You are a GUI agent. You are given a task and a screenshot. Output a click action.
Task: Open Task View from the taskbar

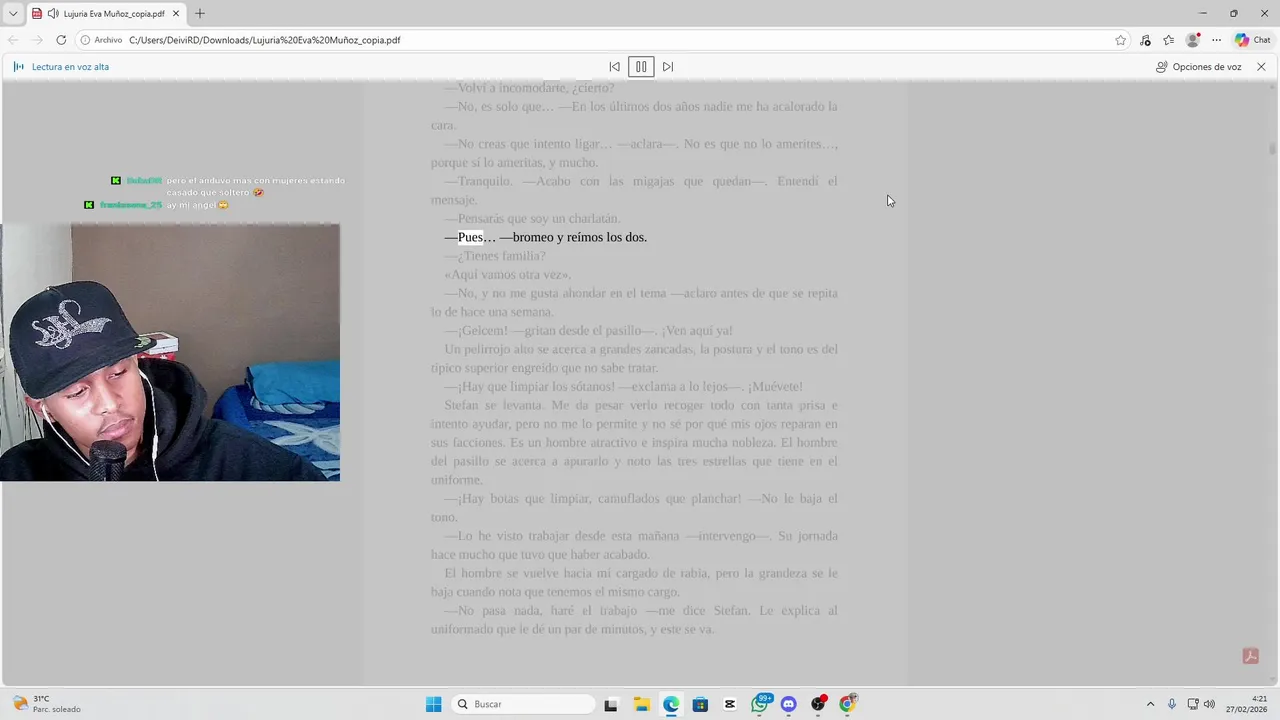click(x=611, y=704)
